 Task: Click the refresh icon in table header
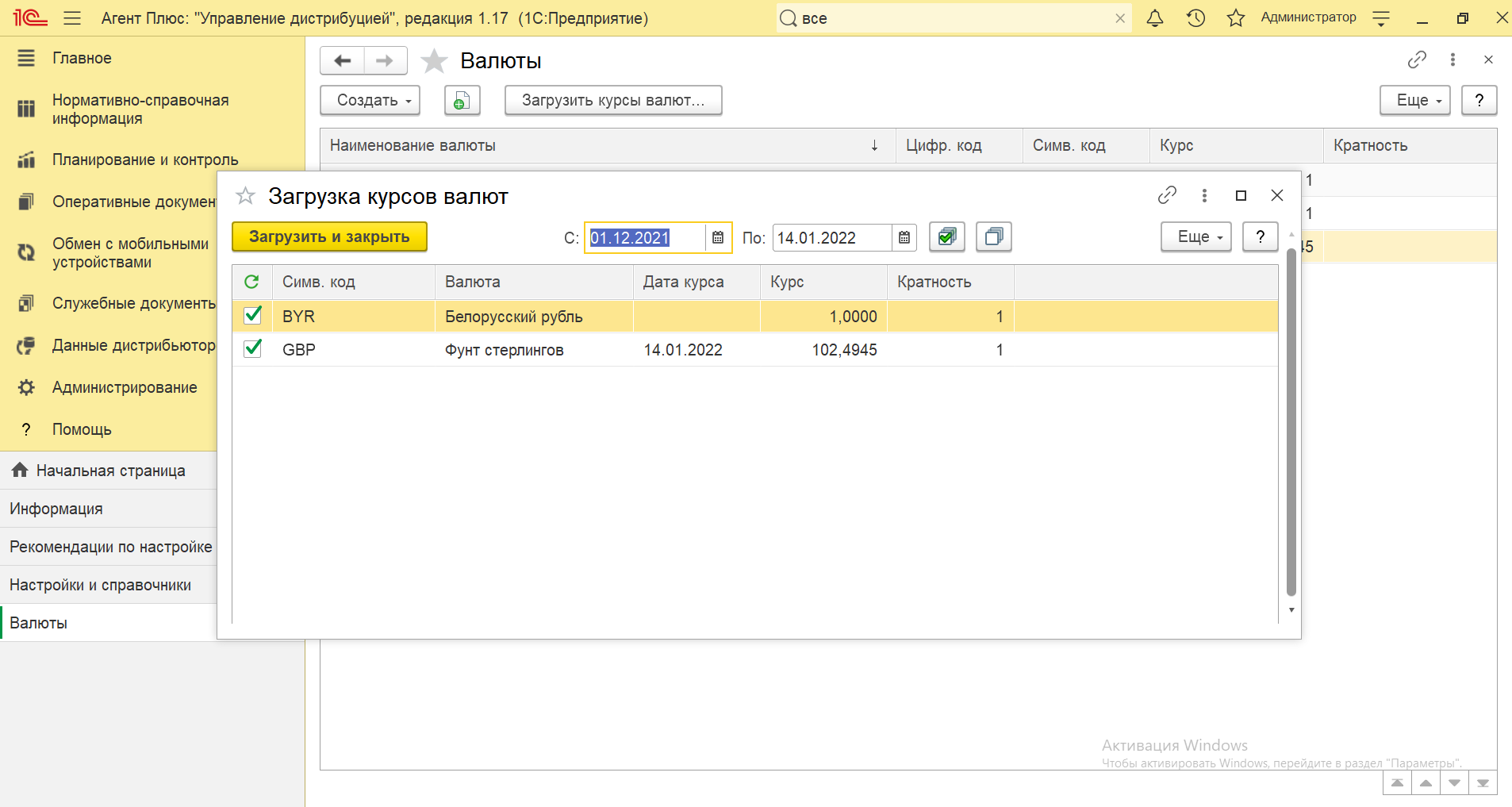(x=251, y=282)
